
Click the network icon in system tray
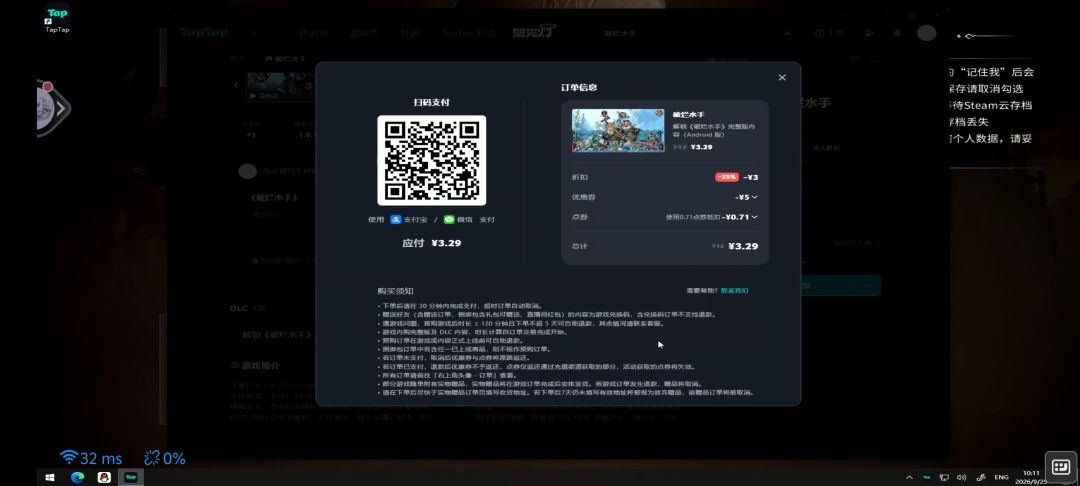[x=944, y=477]
